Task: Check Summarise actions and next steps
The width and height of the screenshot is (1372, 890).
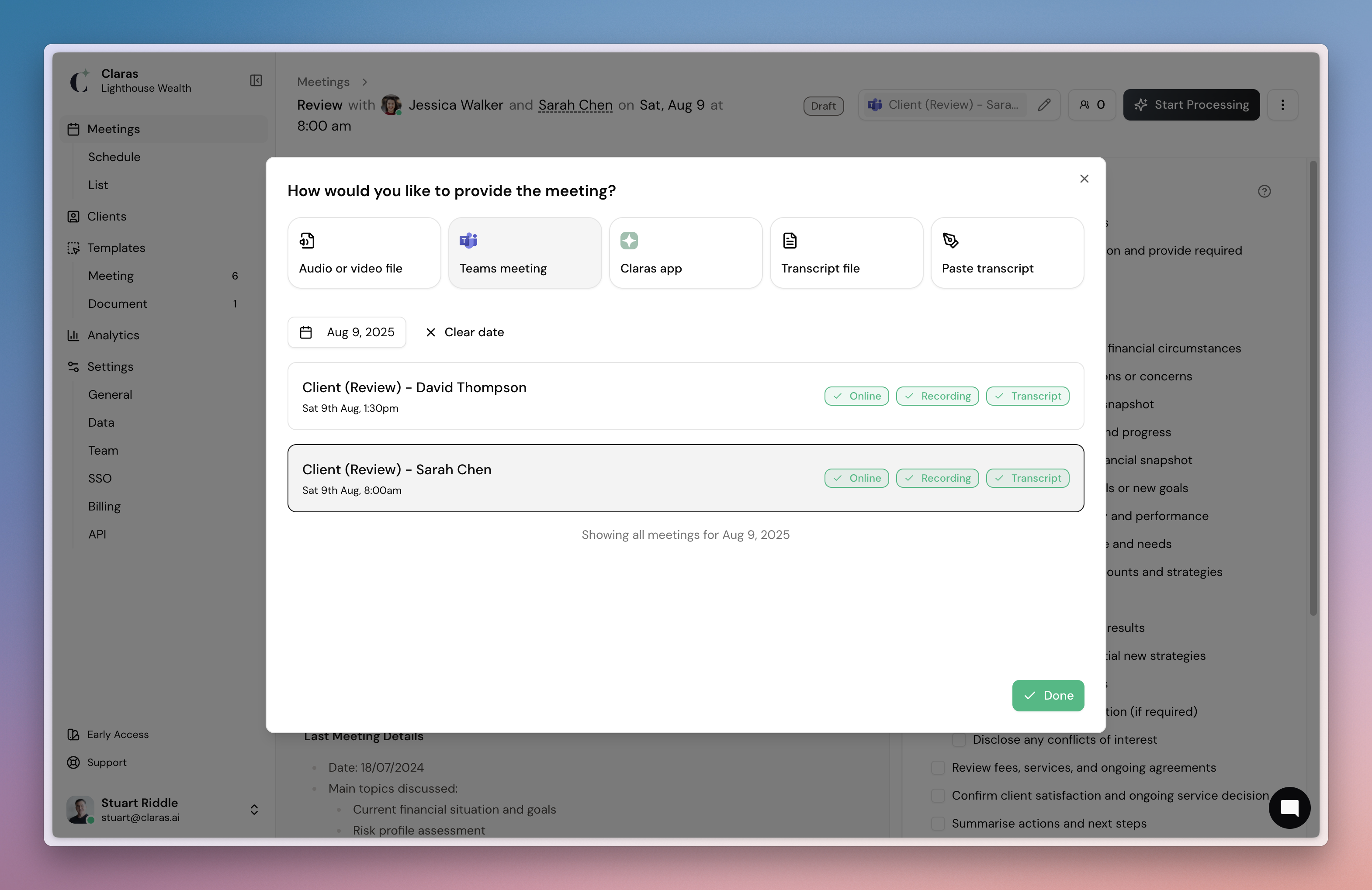Action: click(x=938, y=823)
